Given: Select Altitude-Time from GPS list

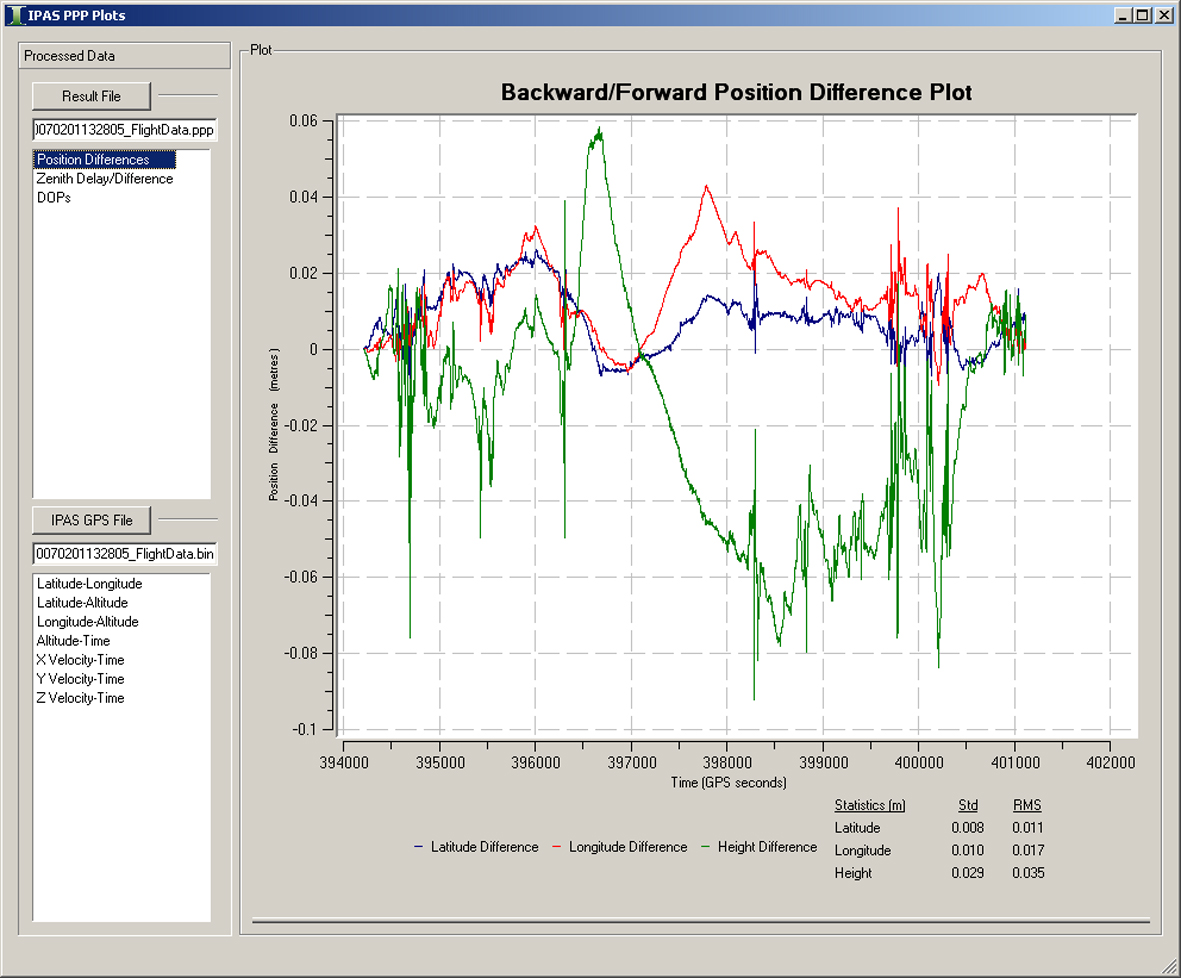Looking at the screenshot, I should click(73, 641).
